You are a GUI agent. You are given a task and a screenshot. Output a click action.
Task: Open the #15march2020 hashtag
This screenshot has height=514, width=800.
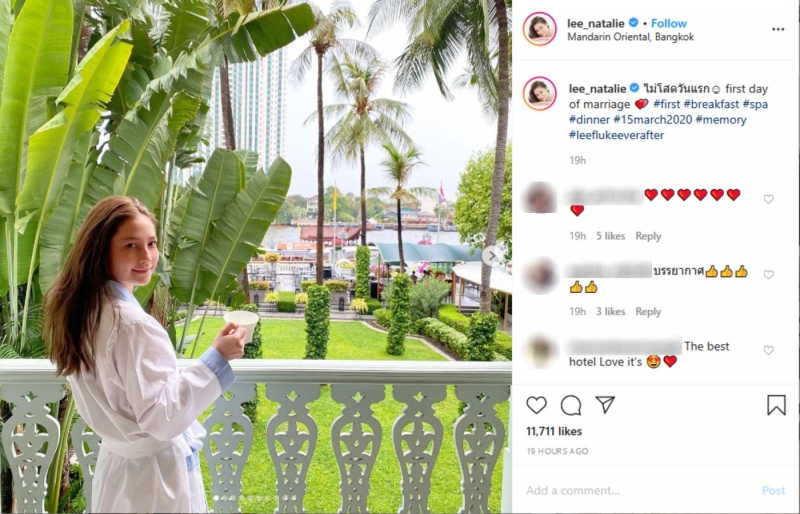(653, 120)
